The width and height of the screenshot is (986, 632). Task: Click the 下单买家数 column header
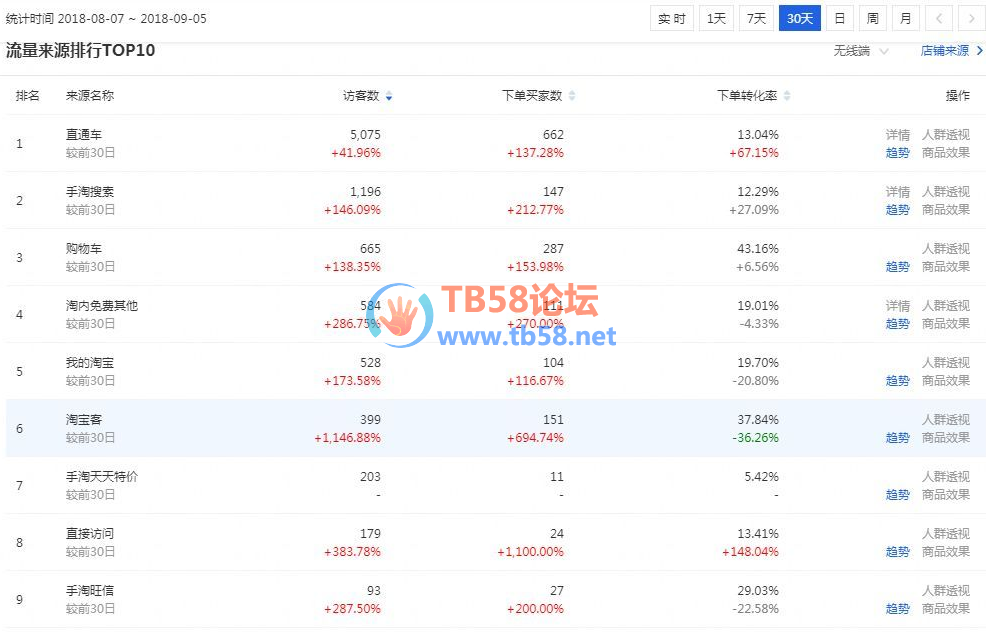click(x=532, y=96)
